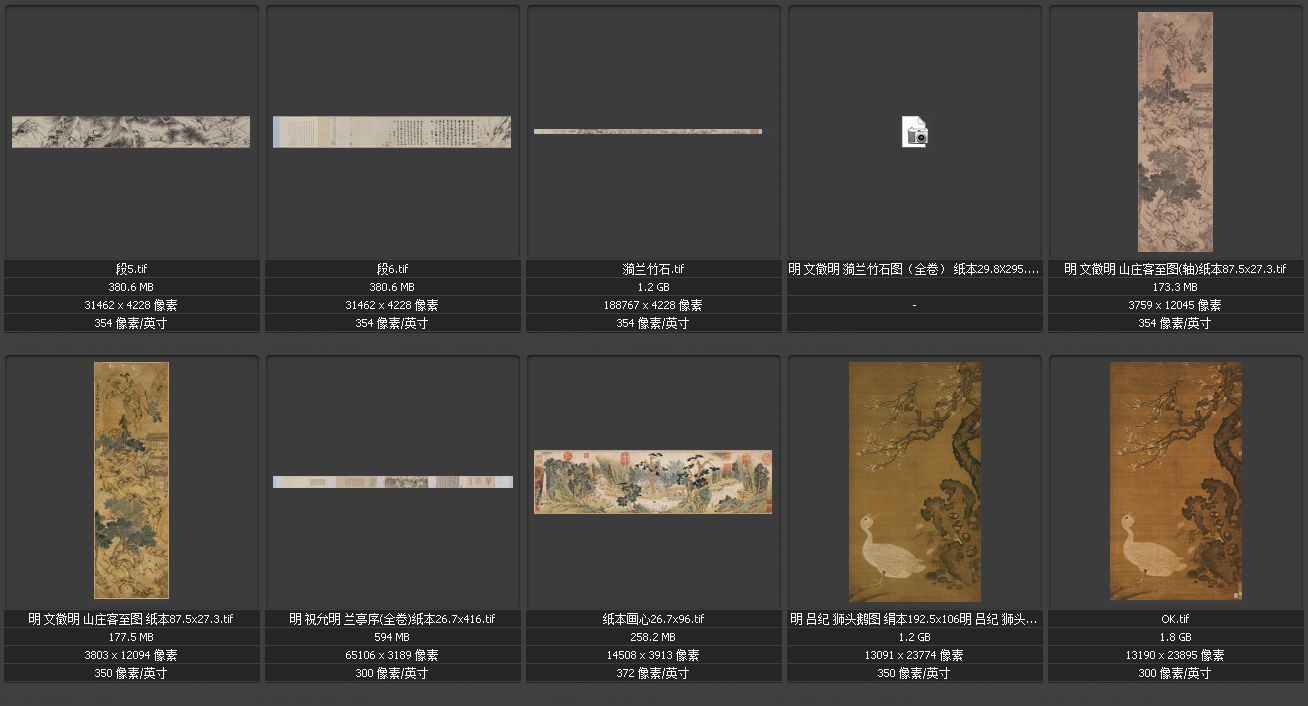
Task: Click the filename label 漪兰竹石.tif
Action: coord(653,269)
